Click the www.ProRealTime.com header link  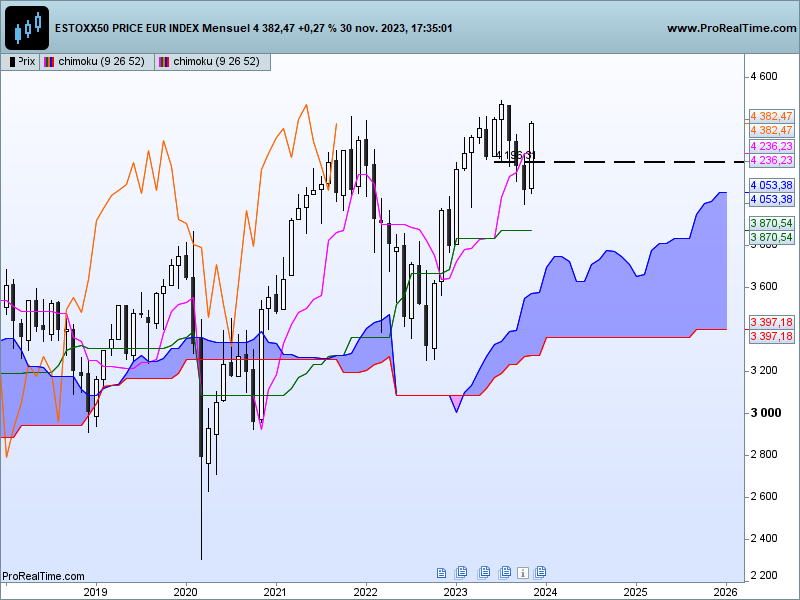pos(732,28)
